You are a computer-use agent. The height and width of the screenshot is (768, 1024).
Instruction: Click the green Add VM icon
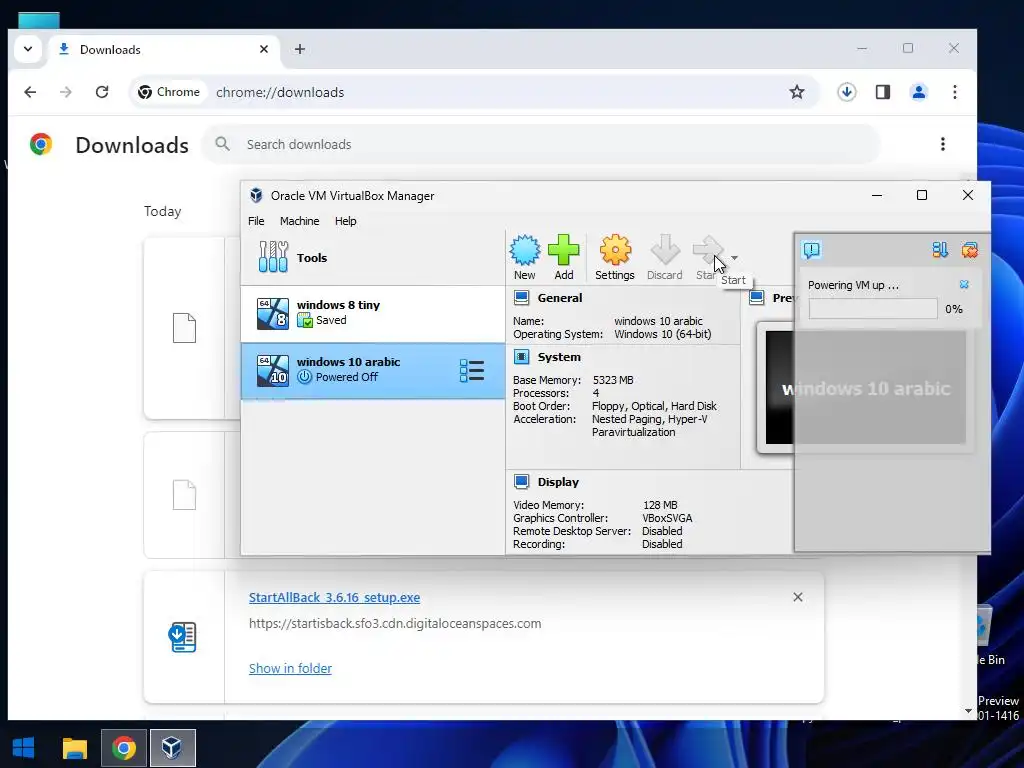tap(564, 251)
